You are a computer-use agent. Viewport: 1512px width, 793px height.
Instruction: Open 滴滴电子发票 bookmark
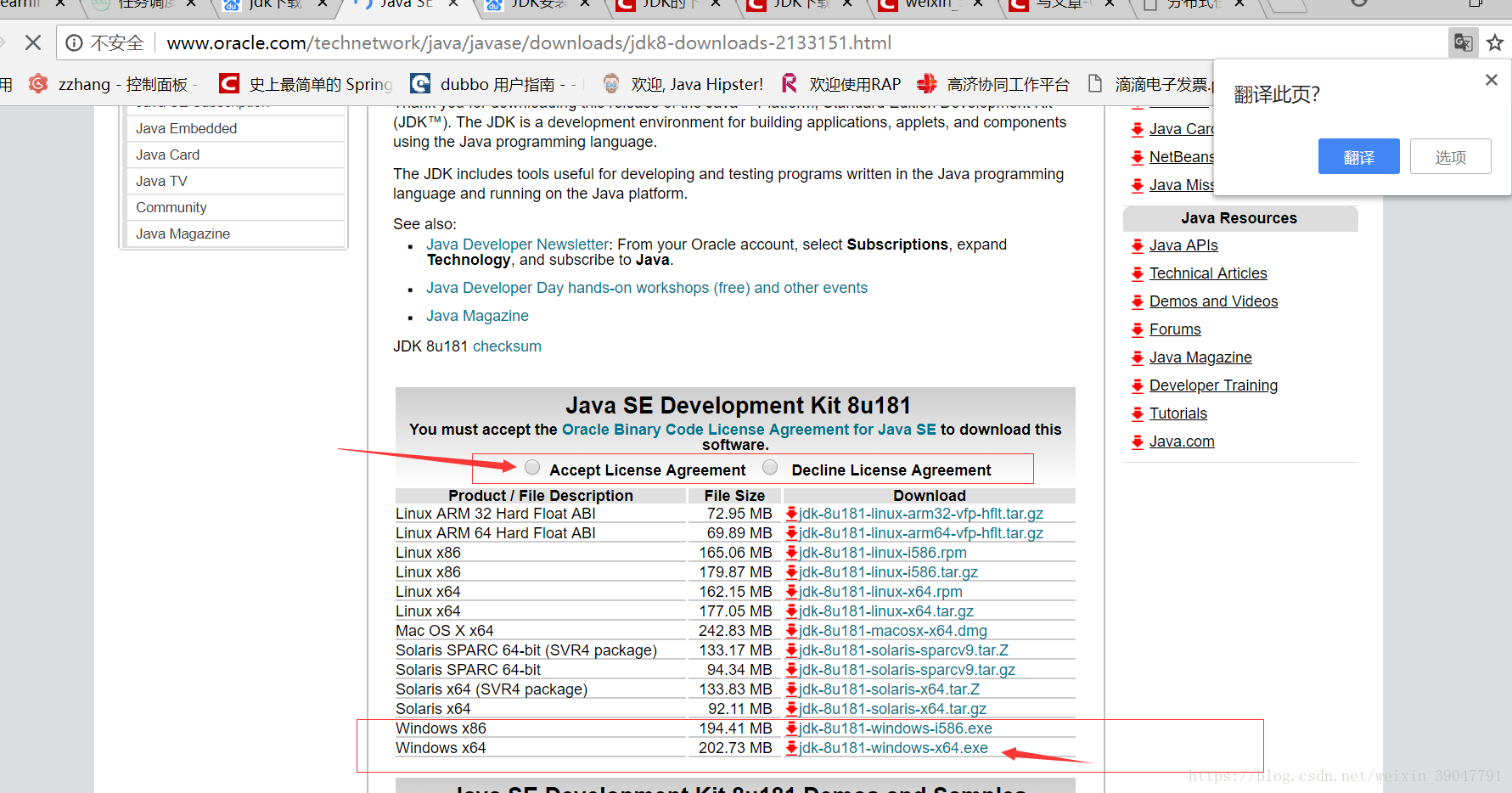tap(1151, 84)
